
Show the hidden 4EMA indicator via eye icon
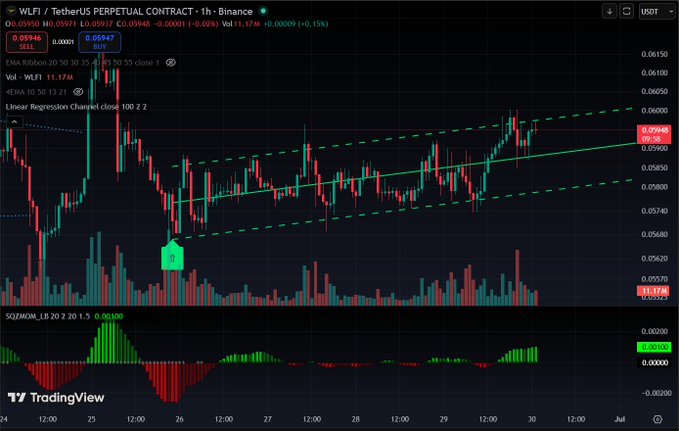tap(78, 92)
